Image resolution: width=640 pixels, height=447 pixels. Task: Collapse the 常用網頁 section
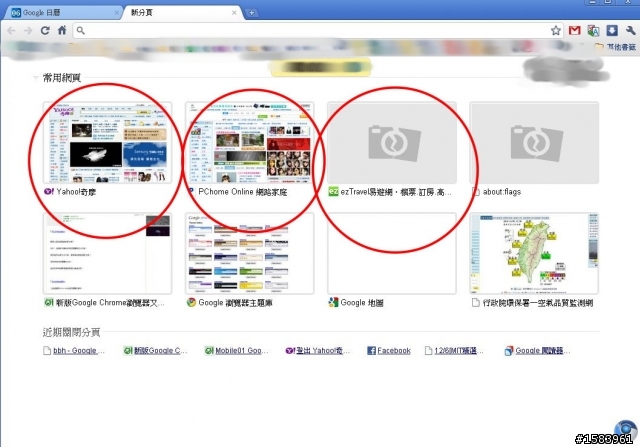pyautogui.click(x=36, y=78)
